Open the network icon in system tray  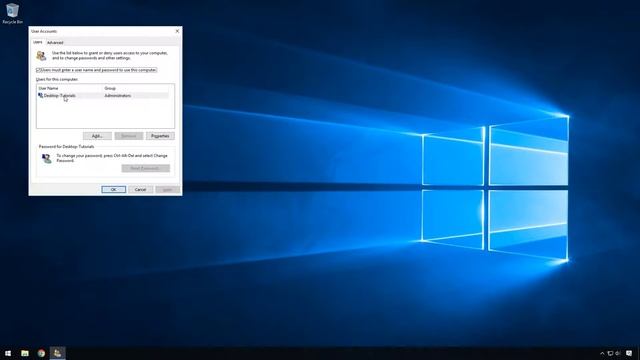coord(610,353)
